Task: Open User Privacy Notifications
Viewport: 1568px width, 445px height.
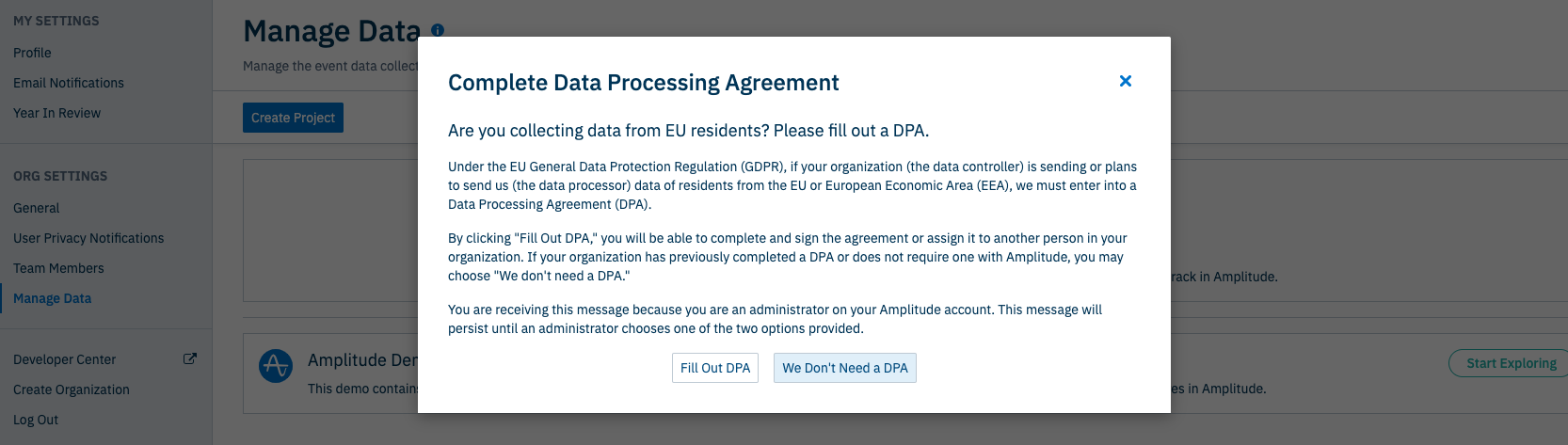Action: (x=88, y=238)
